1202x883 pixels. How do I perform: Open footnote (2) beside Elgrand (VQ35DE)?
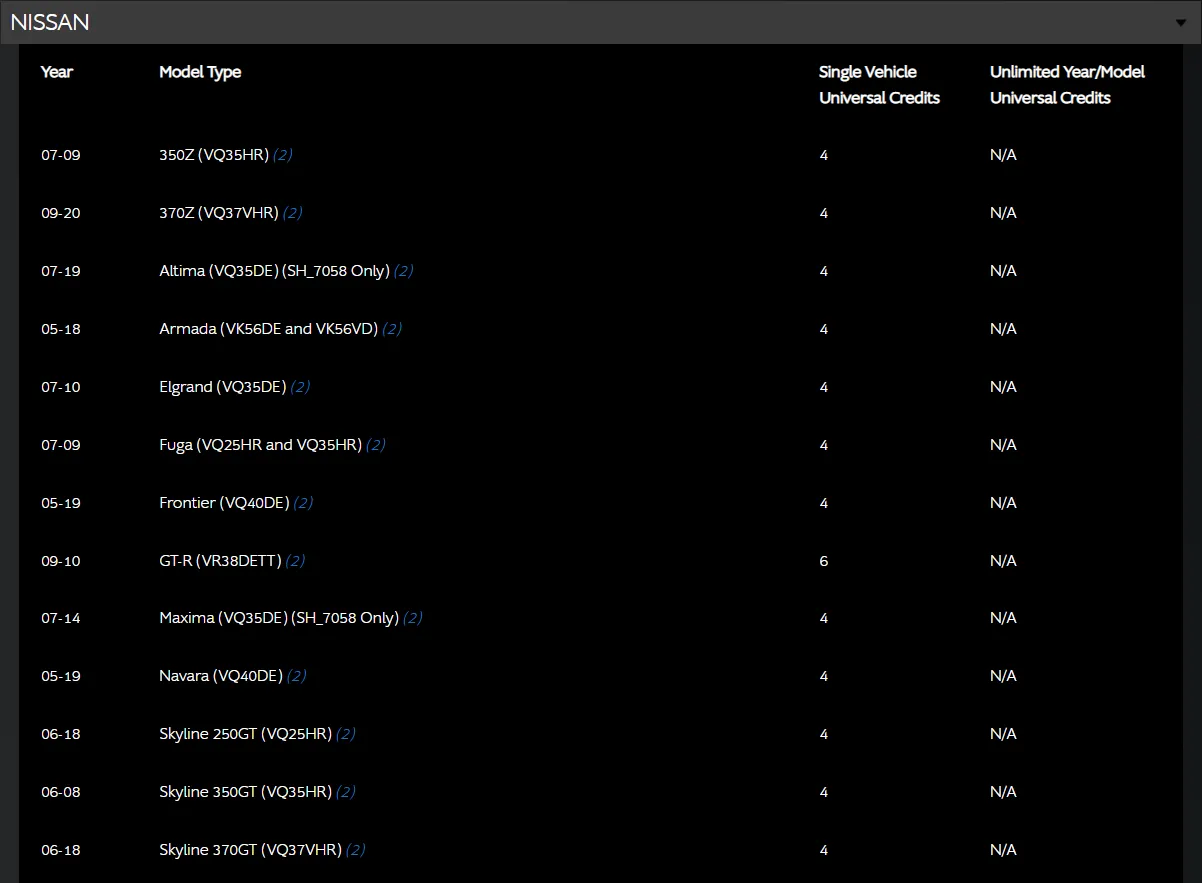(x=300, y=387)
